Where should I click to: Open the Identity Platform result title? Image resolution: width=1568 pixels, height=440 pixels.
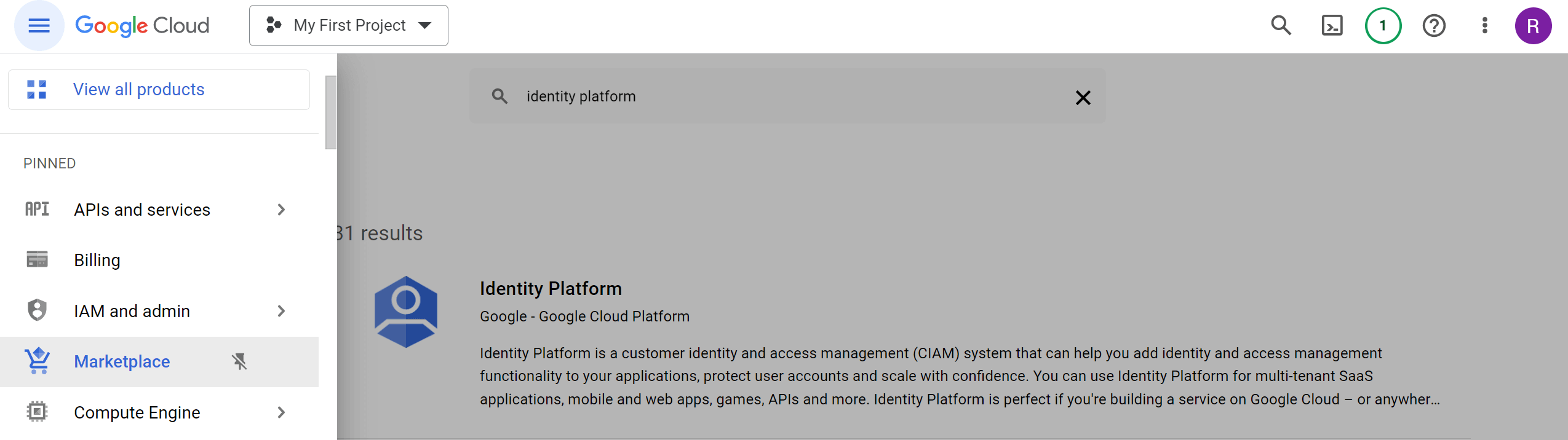(x=551, y=288)
